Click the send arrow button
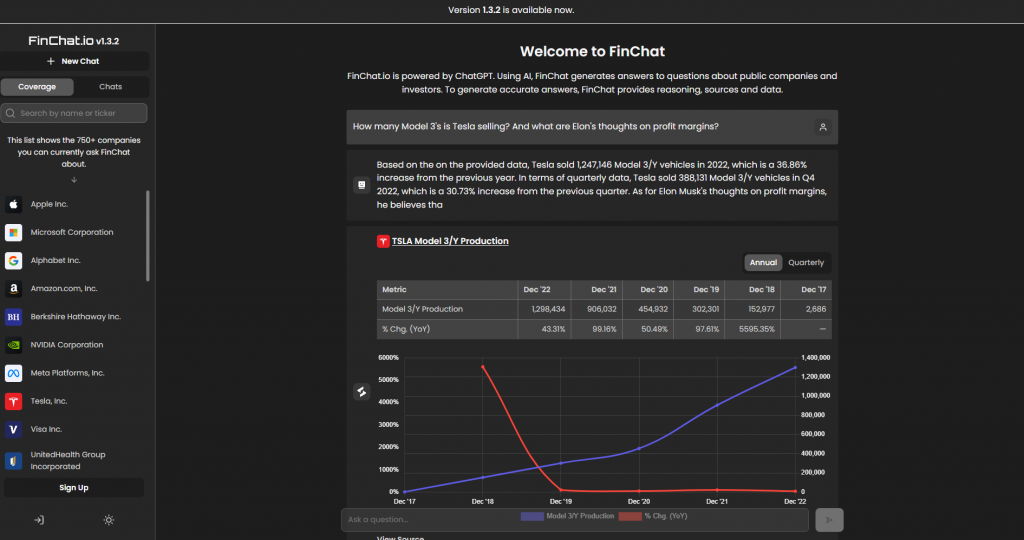This screenshot has height=540, width=1024. [x=829, y=519]
